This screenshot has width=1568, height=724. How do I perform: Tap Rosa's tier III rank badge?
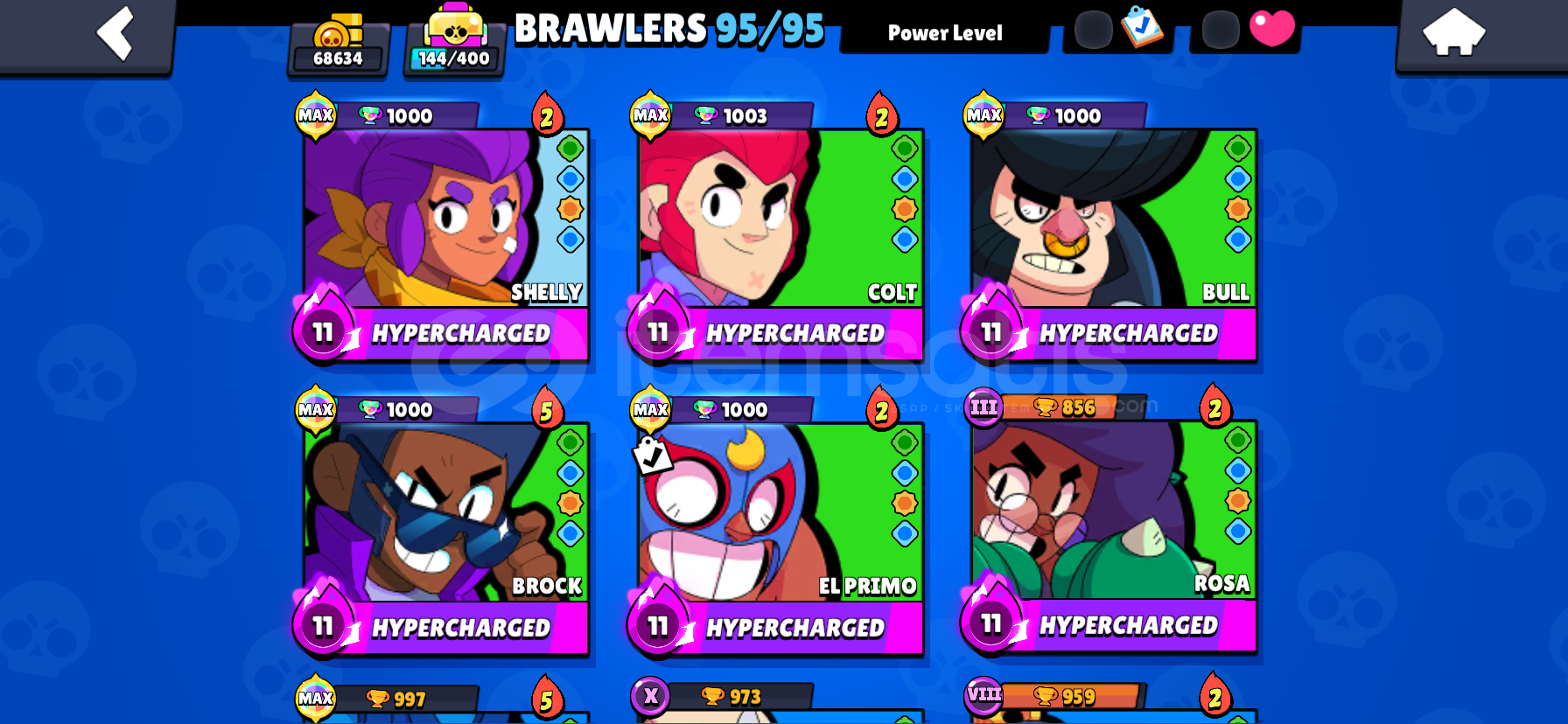[983, 407]
